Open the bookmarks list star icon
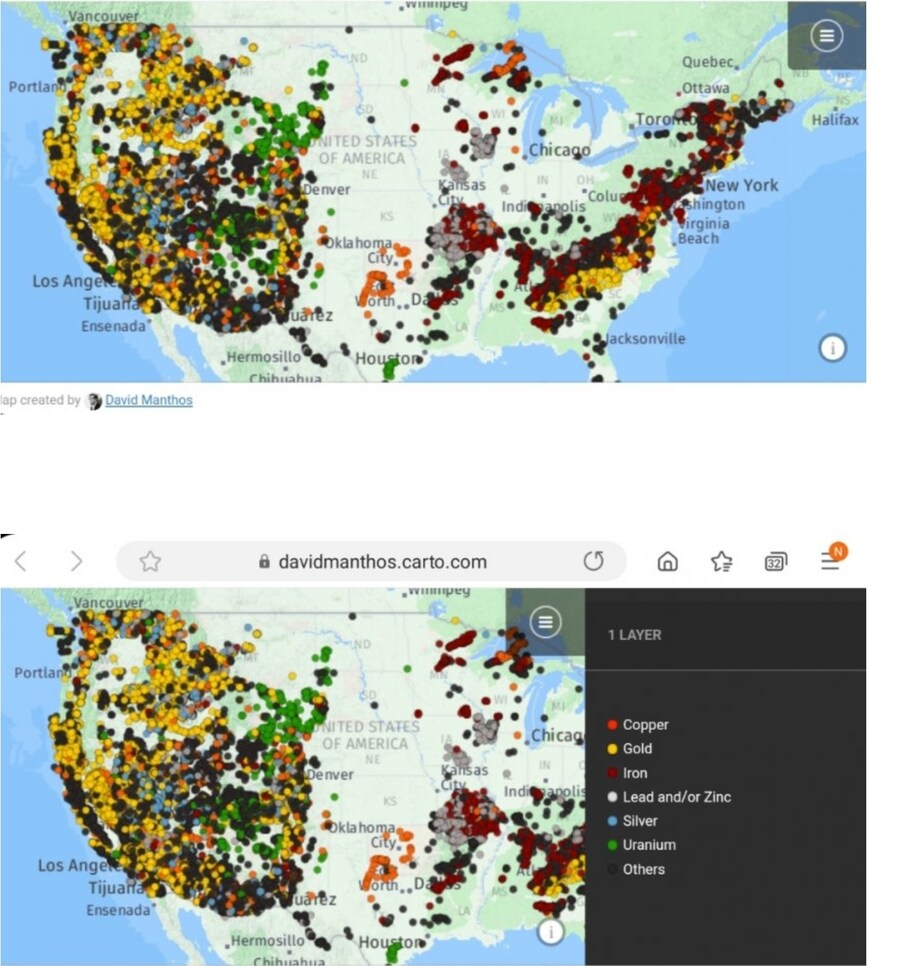This screenshot has height=966, width=900. click(721, 561)
